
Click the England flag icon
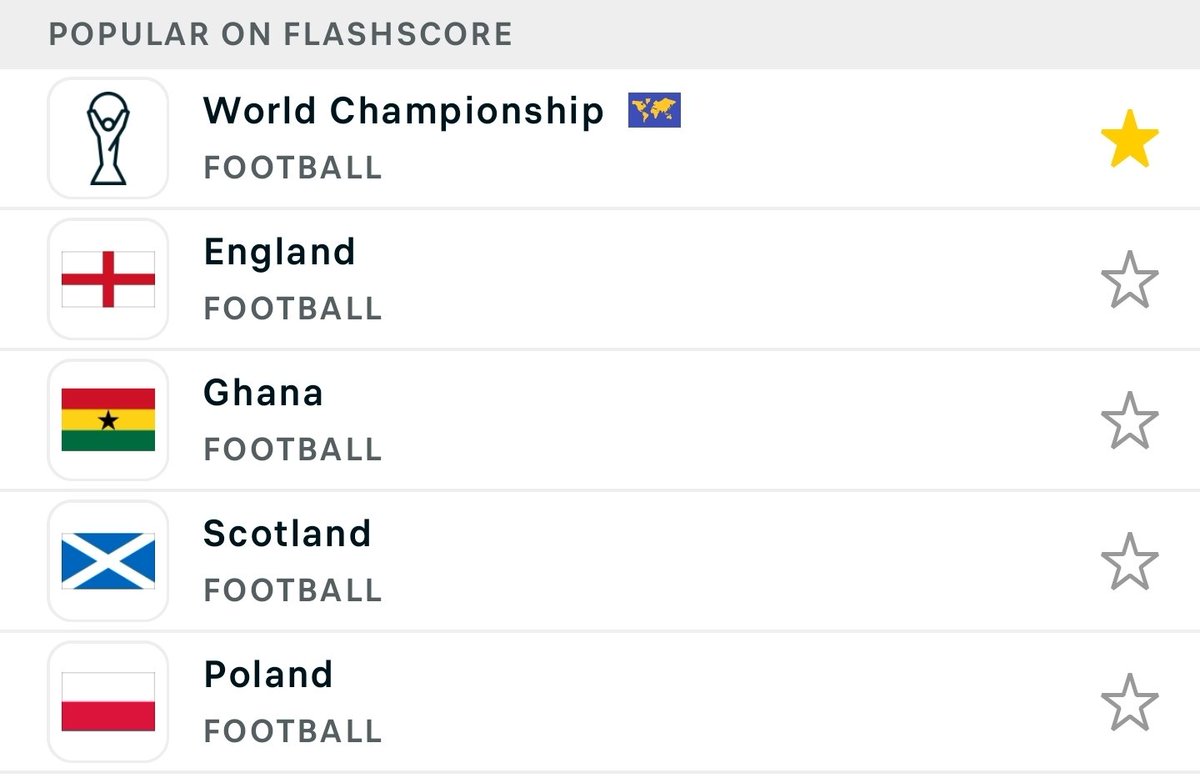108,279
